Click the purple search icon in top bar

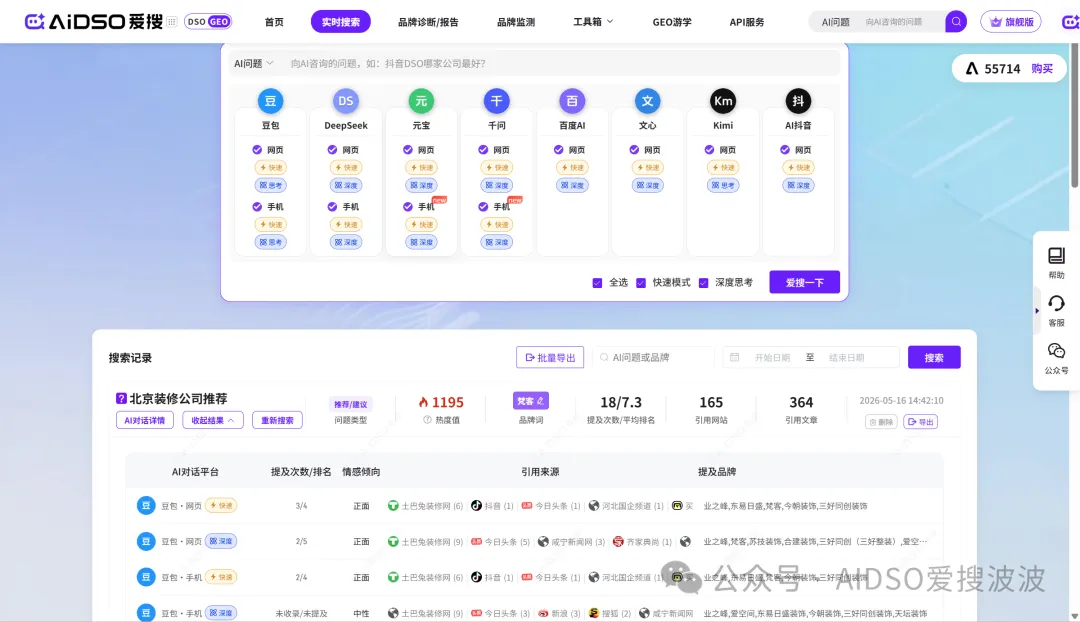pos(955,21)
